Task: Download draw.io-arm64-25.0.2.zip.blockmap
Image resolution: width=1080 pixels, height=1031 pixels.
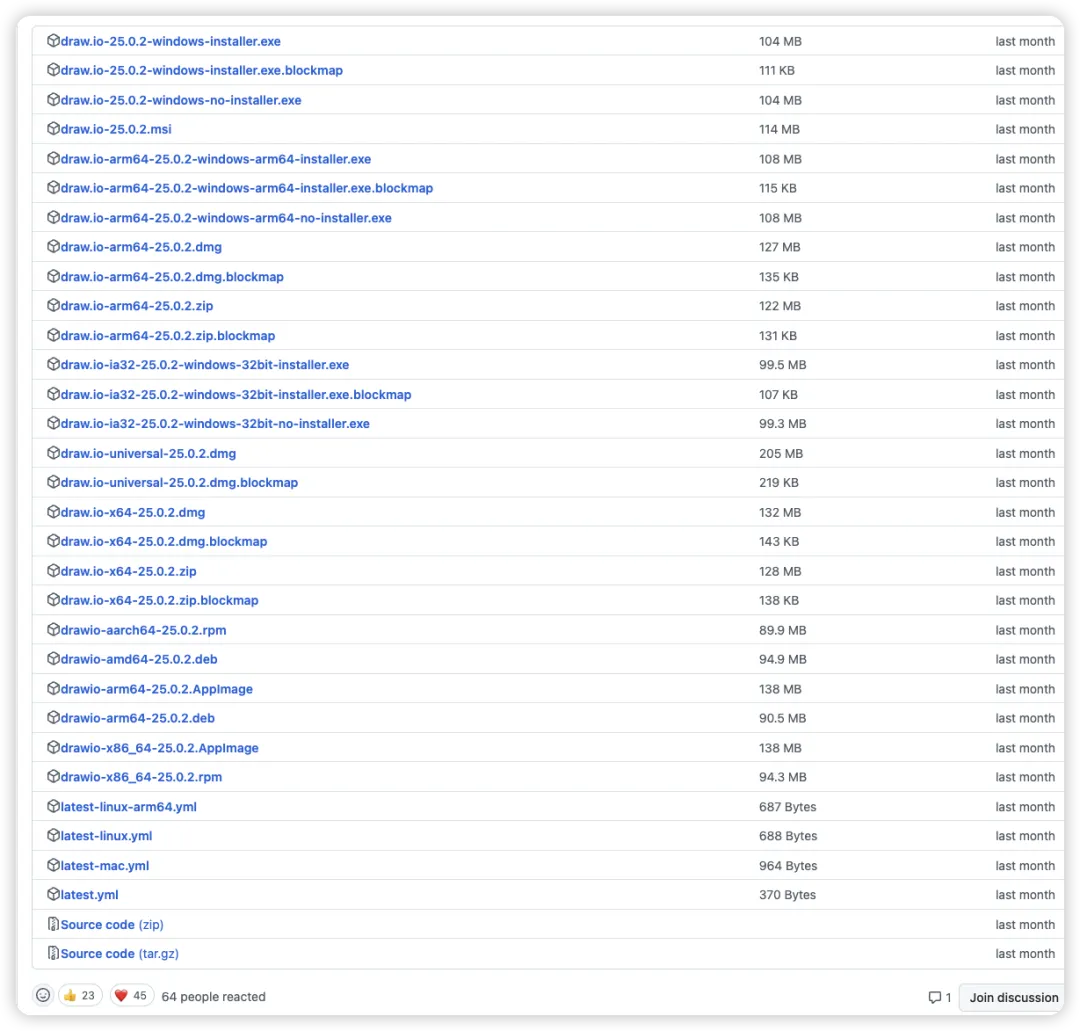Action: pos(168,335)
